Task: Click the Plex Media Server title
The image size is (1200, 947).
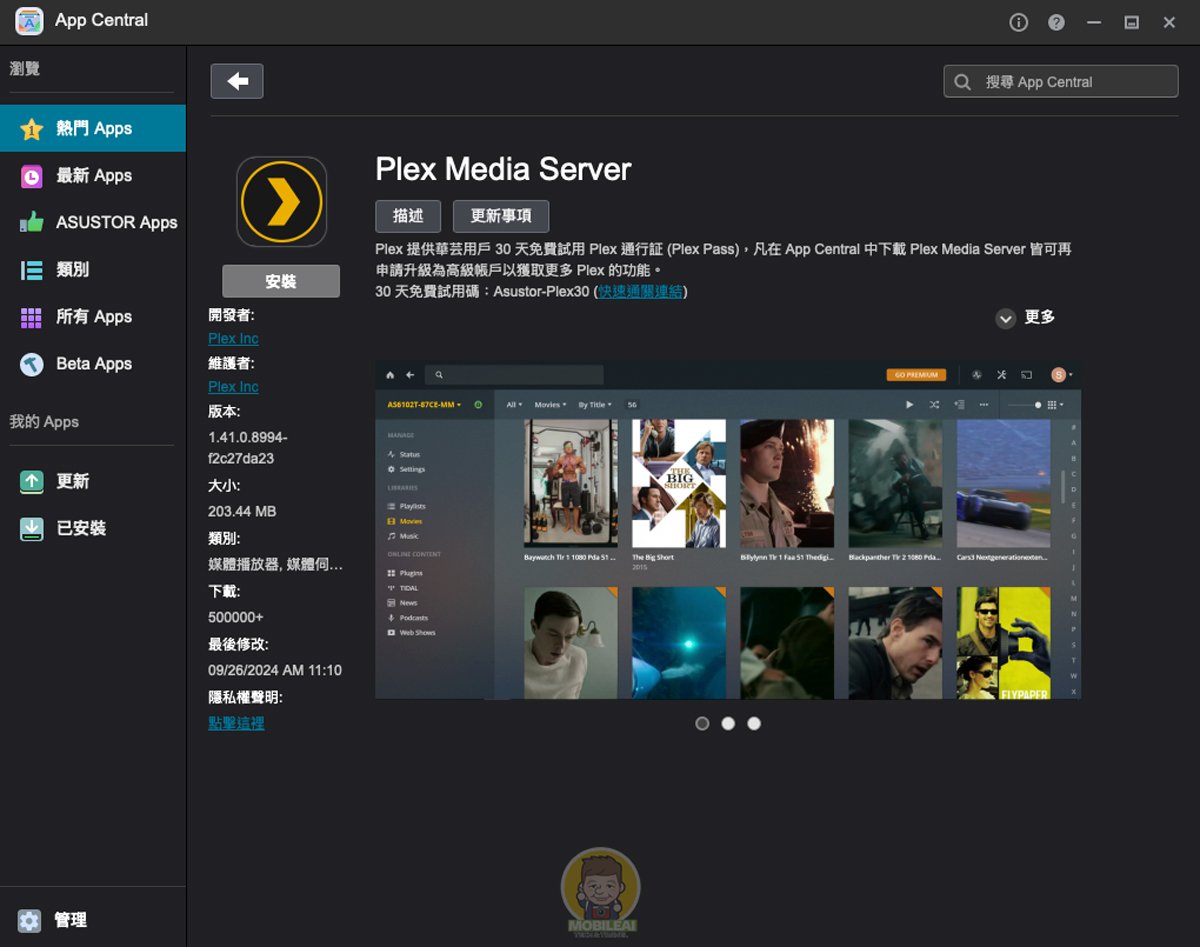Action: click(x=503, y=169)
